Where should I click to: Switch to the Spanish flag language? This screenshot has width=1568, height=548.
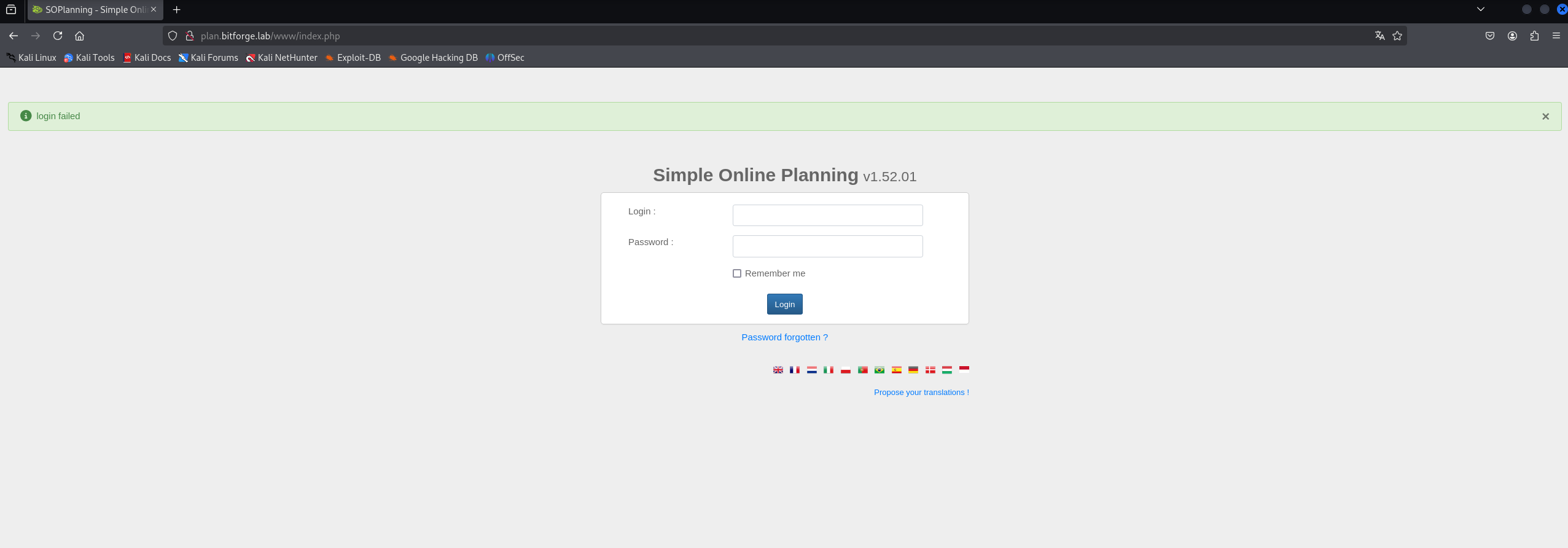(897, 370)
